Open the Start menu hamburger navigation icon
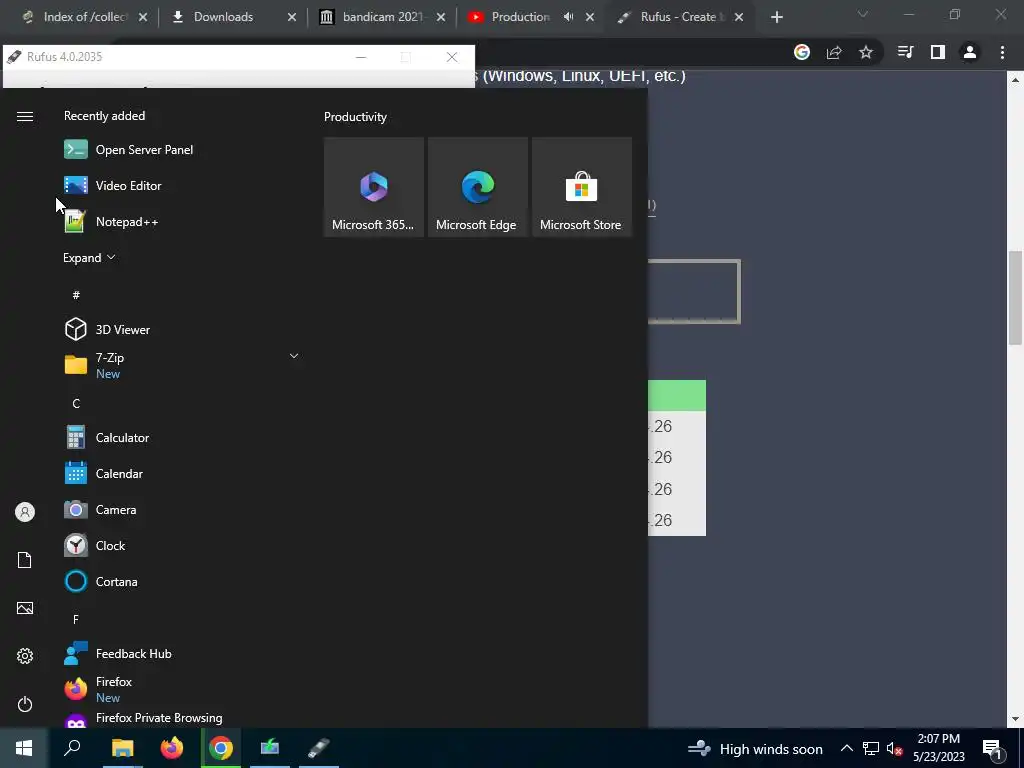1024x768 pixels. pyautogui.click(x=25, y=116)
